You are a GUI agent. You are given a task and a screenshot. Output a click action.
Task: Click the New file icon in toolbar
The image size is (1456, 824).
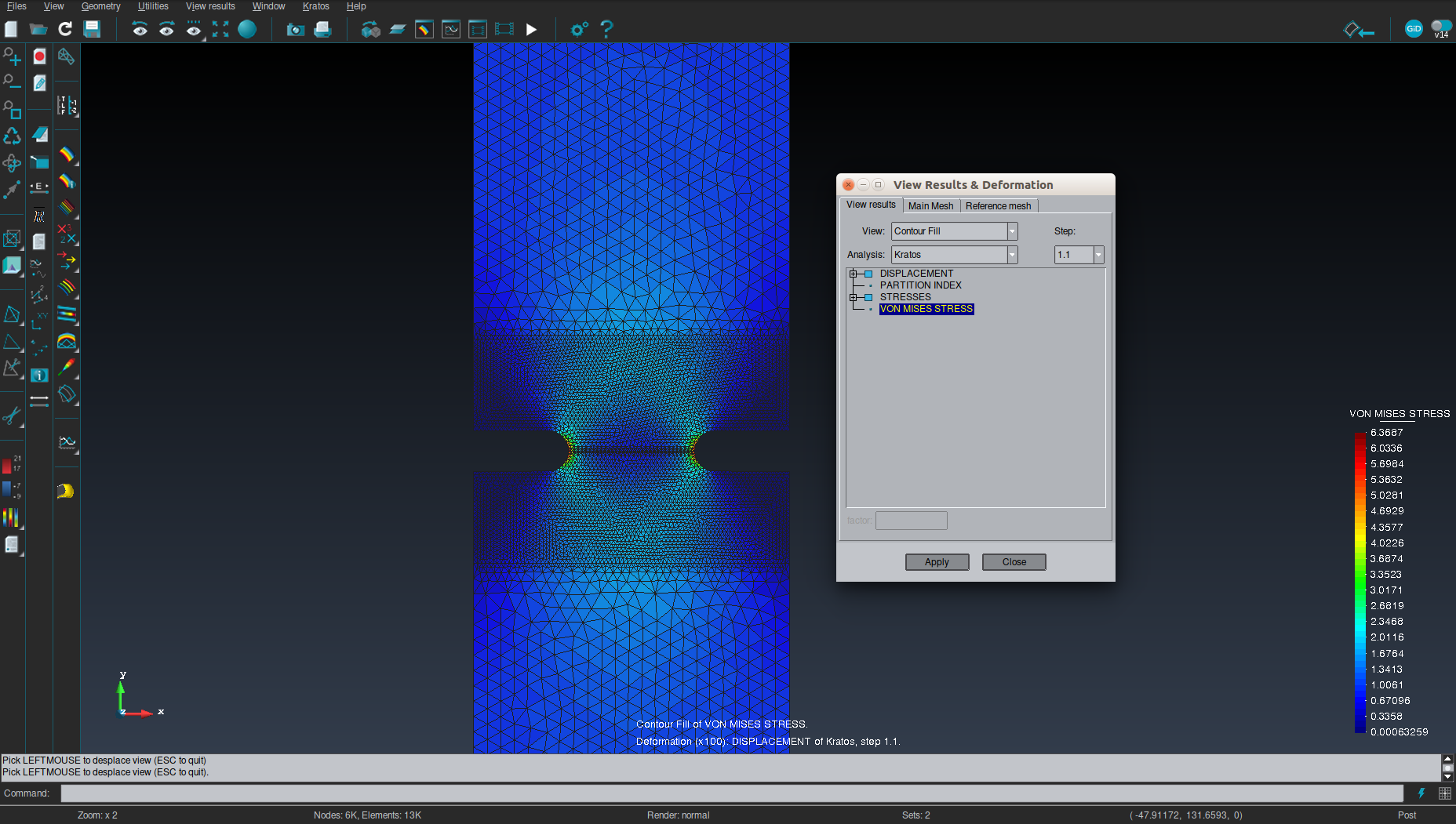click(11, 29)
